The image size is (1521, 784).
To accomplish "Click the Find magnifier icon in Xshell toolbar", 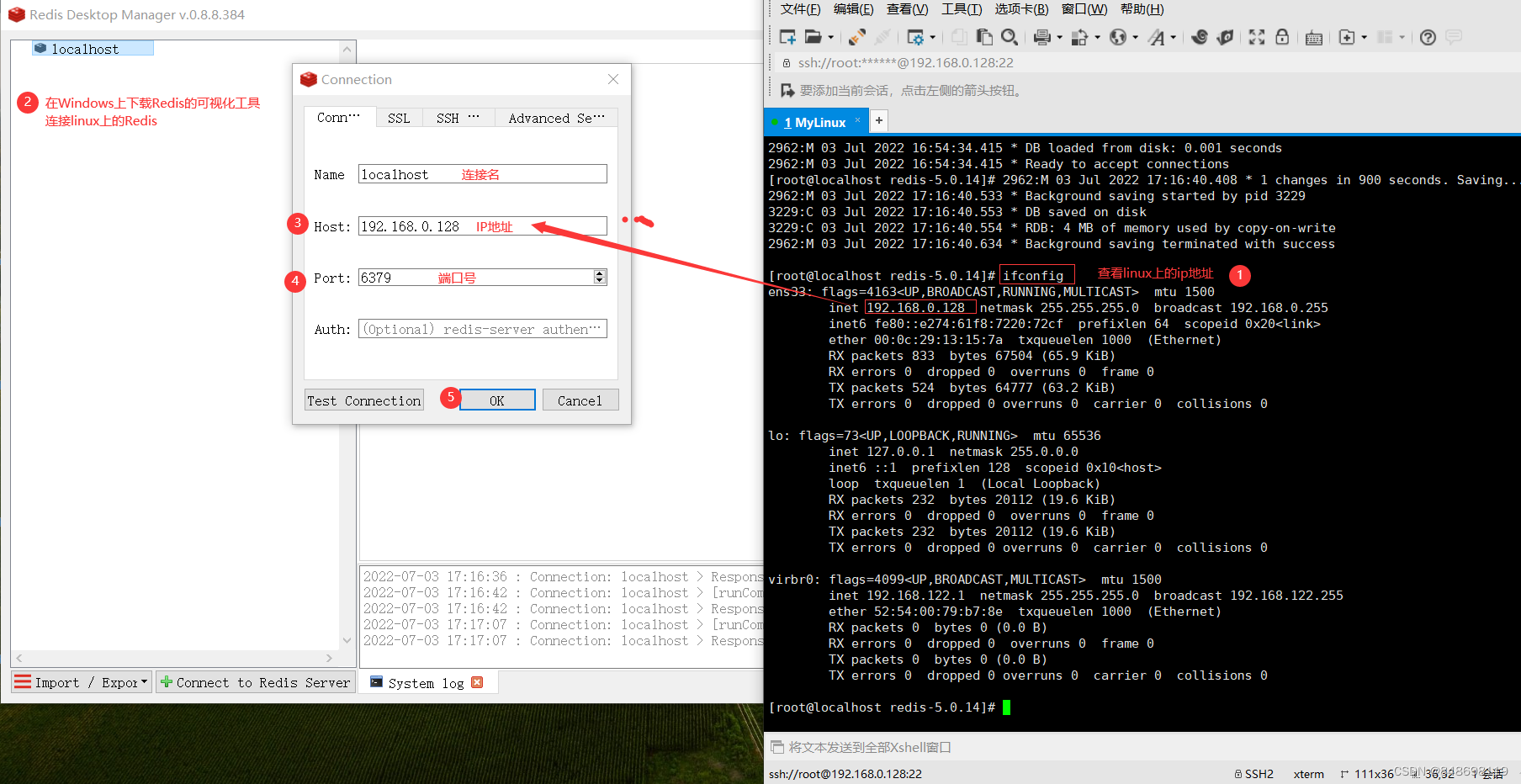I will (x=1010, y=37).
